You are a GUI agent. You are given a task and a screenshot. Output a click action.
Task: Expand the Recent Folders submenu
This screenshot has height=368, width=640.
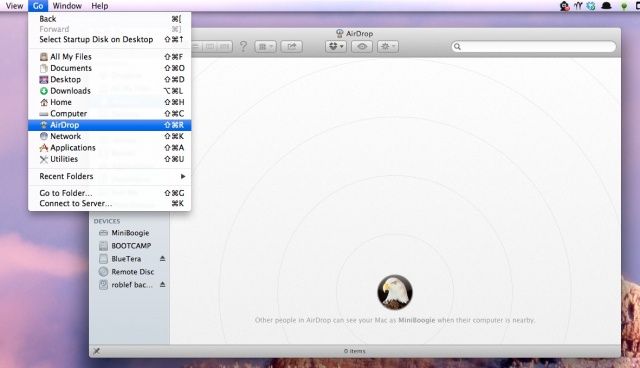(x=109, y=176)
